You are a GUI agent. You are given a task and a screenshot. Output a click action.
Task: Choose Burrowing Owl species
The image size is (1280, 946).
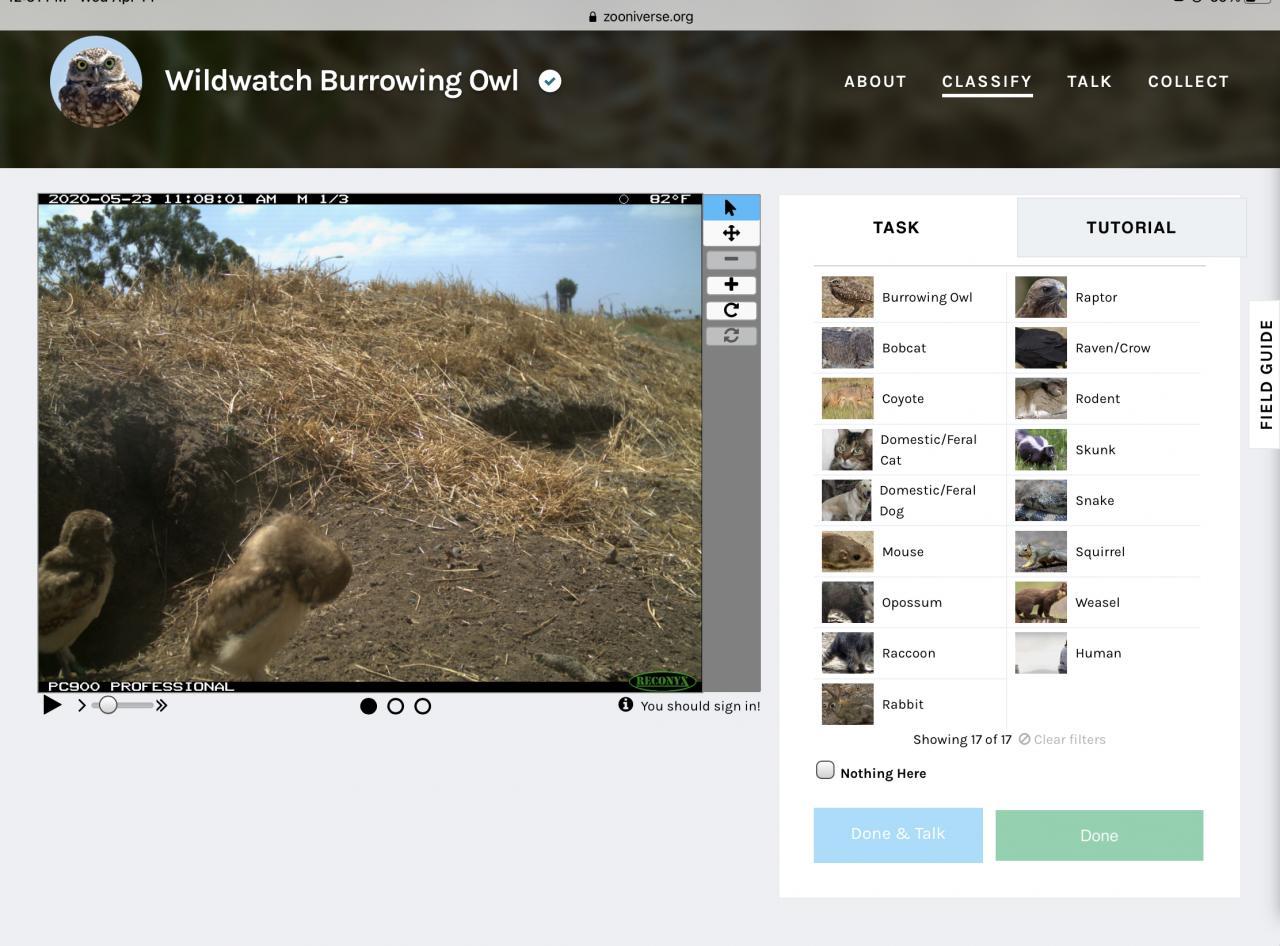point(909,297)
